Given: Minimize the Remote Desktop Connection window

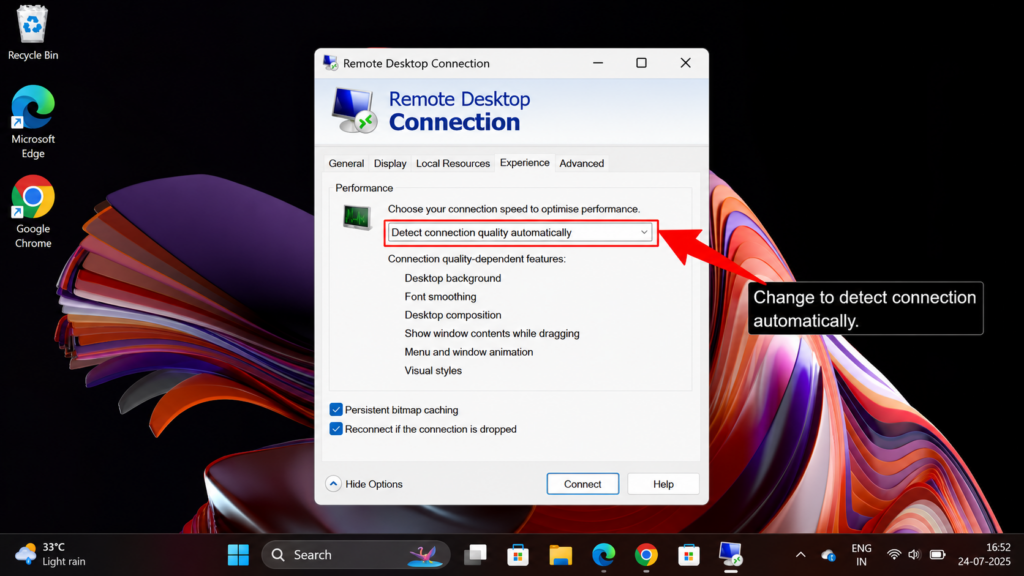Looking at the screenshot, I should [x=598, y=63].
